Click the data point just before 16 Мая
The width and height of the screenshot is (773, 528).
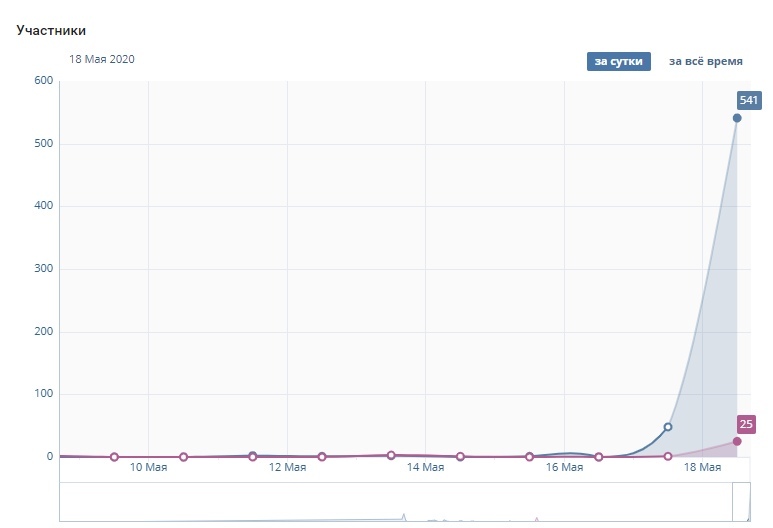coord(529,457)
